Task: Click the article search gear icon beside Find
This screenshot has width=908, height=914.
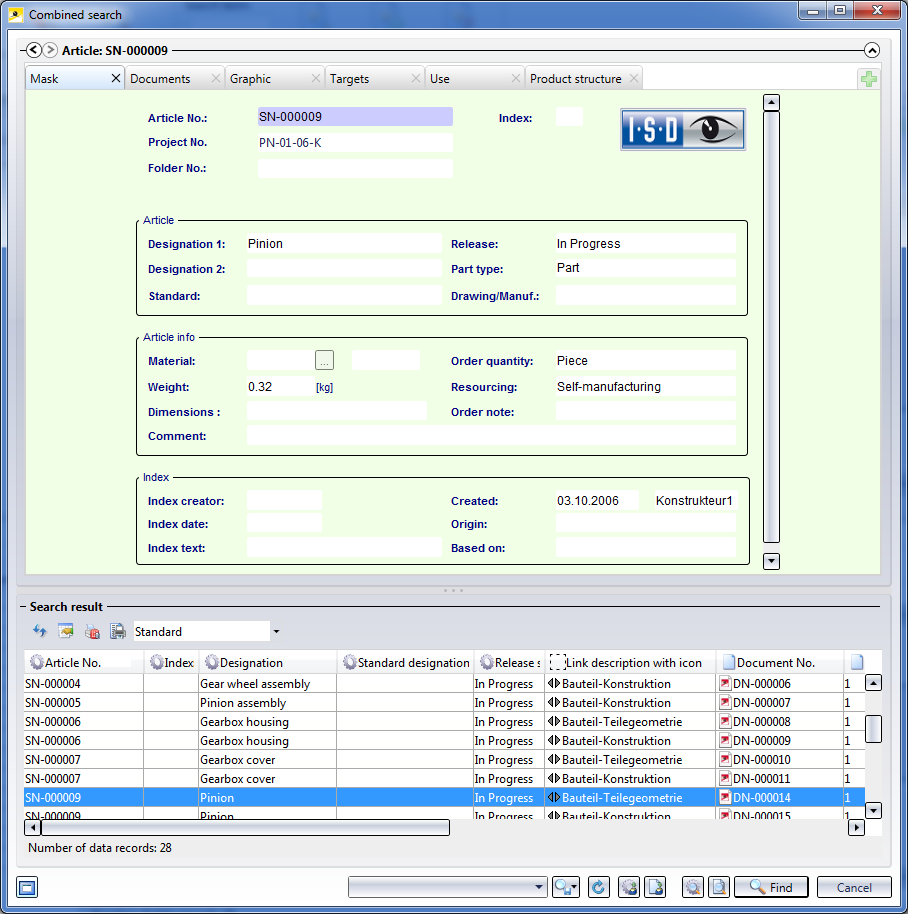Action: point(692,887)
